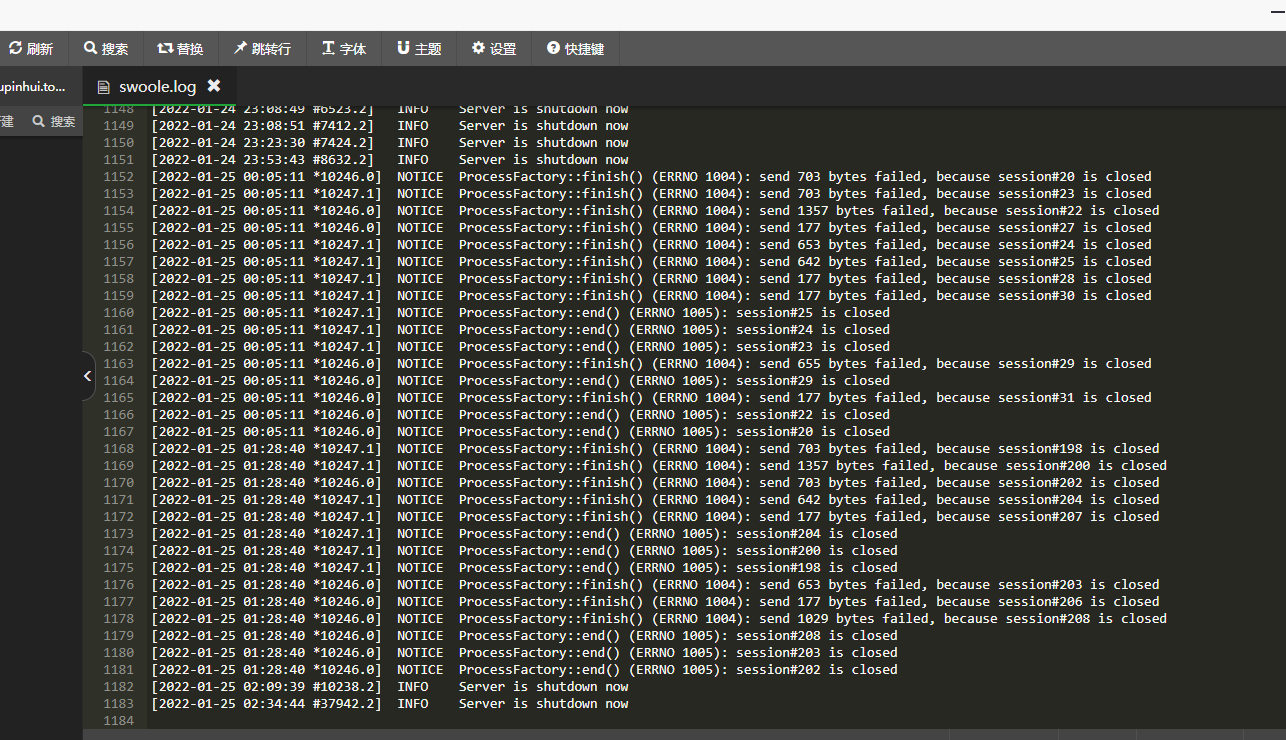Click the session#208 send 1029 bytes line
1286x740 pixels.
659,619
